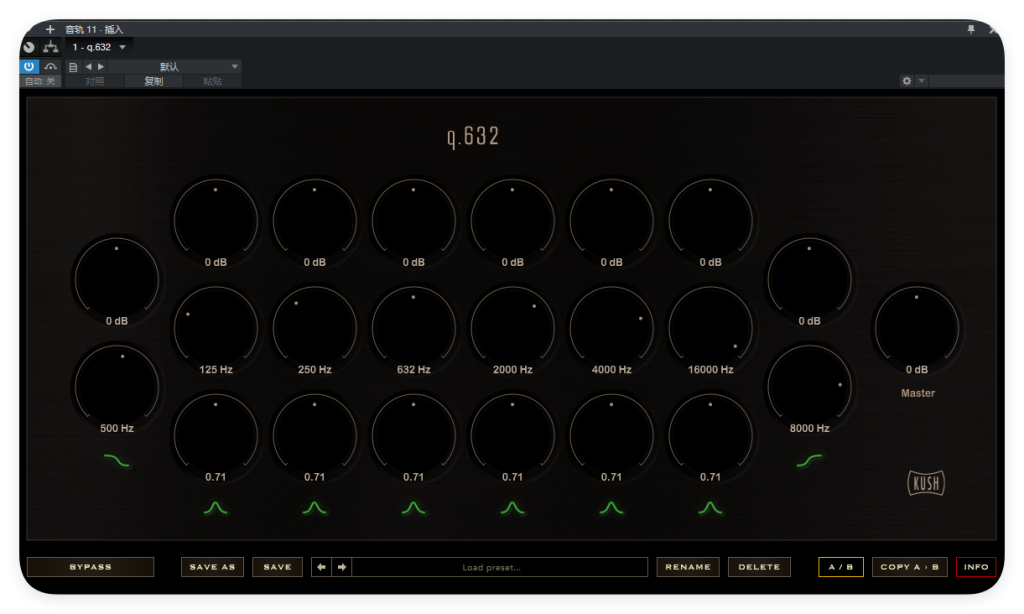Click the 125 Hz frequency knob

pos(216,329)
